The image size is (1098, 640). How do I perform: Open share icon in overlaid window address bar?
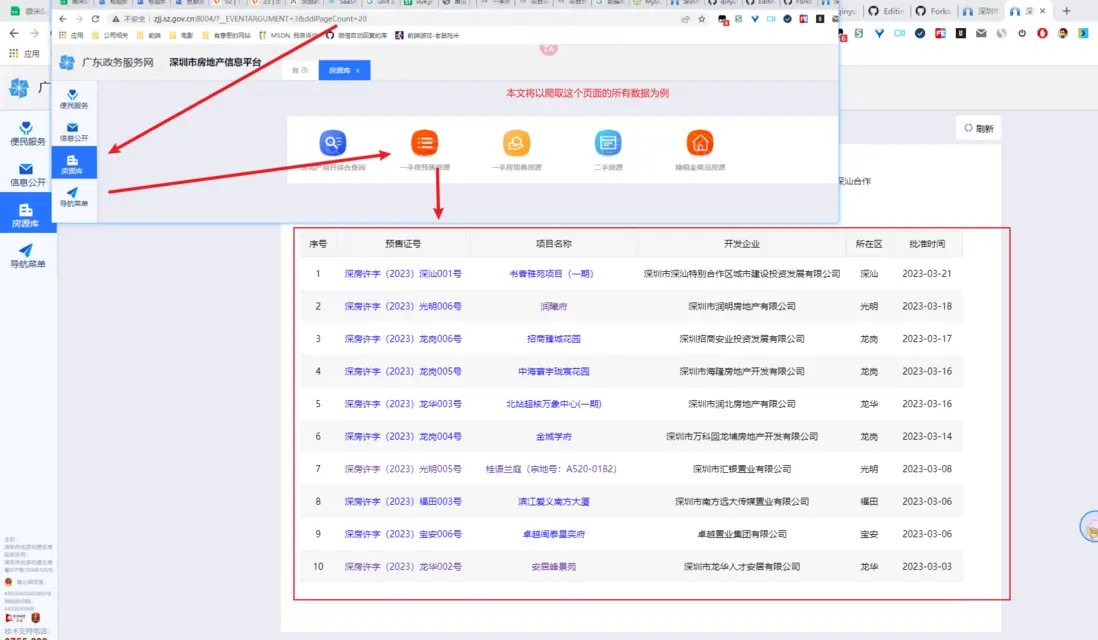(685, 19)
